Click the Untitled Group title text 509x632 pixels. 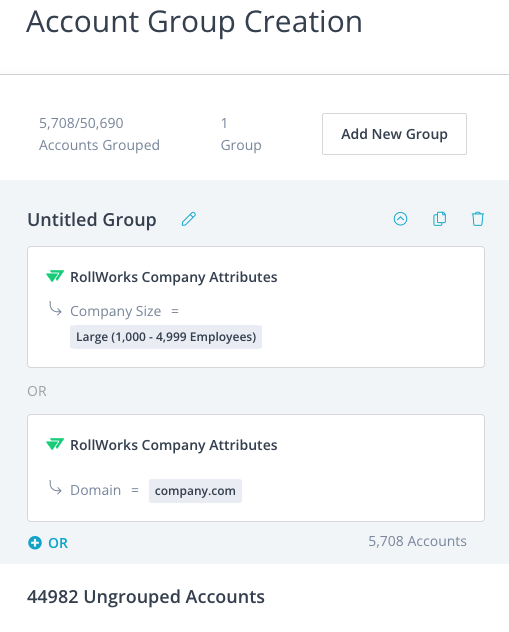(92, 220)
